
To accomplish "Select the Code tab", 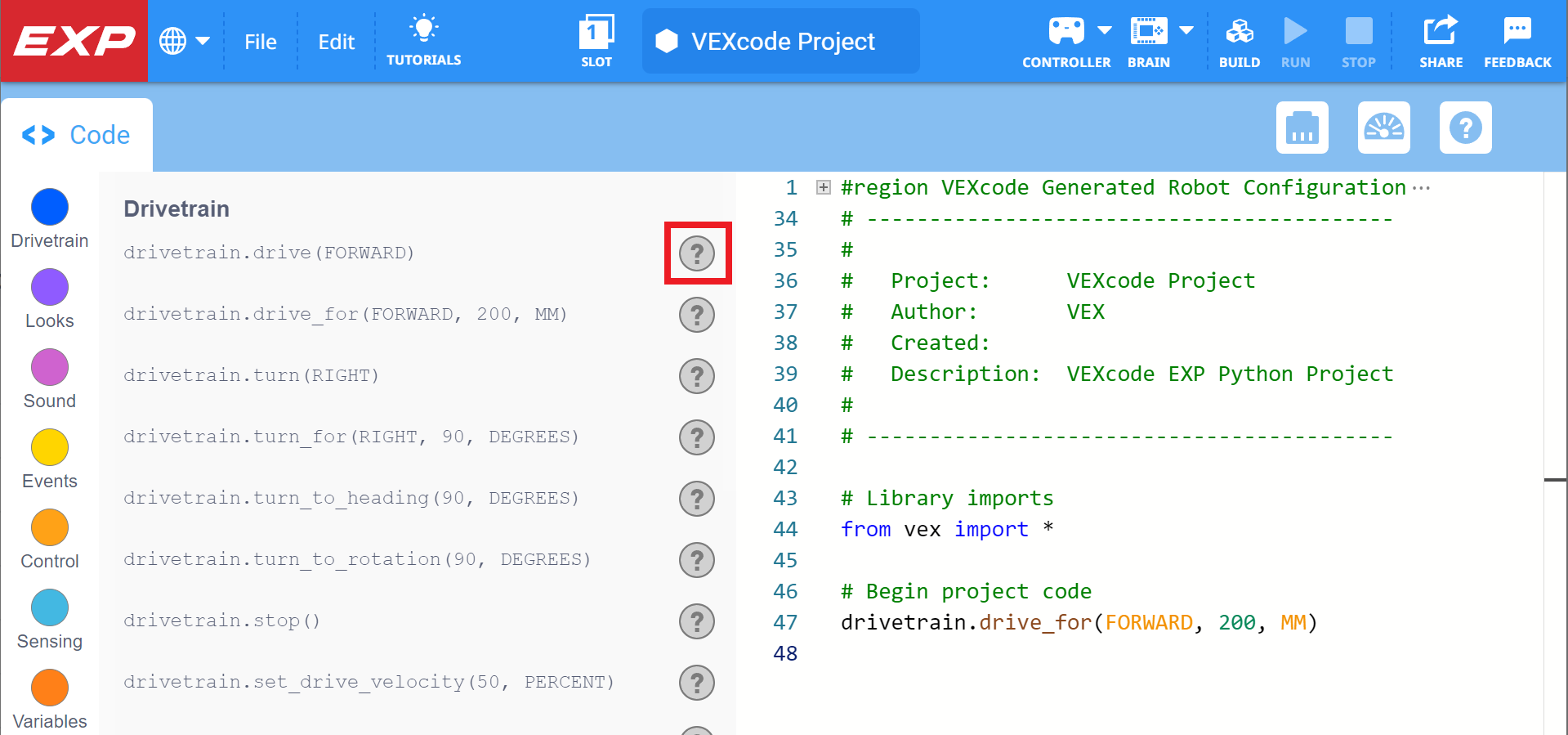I will tap(77, 135).
